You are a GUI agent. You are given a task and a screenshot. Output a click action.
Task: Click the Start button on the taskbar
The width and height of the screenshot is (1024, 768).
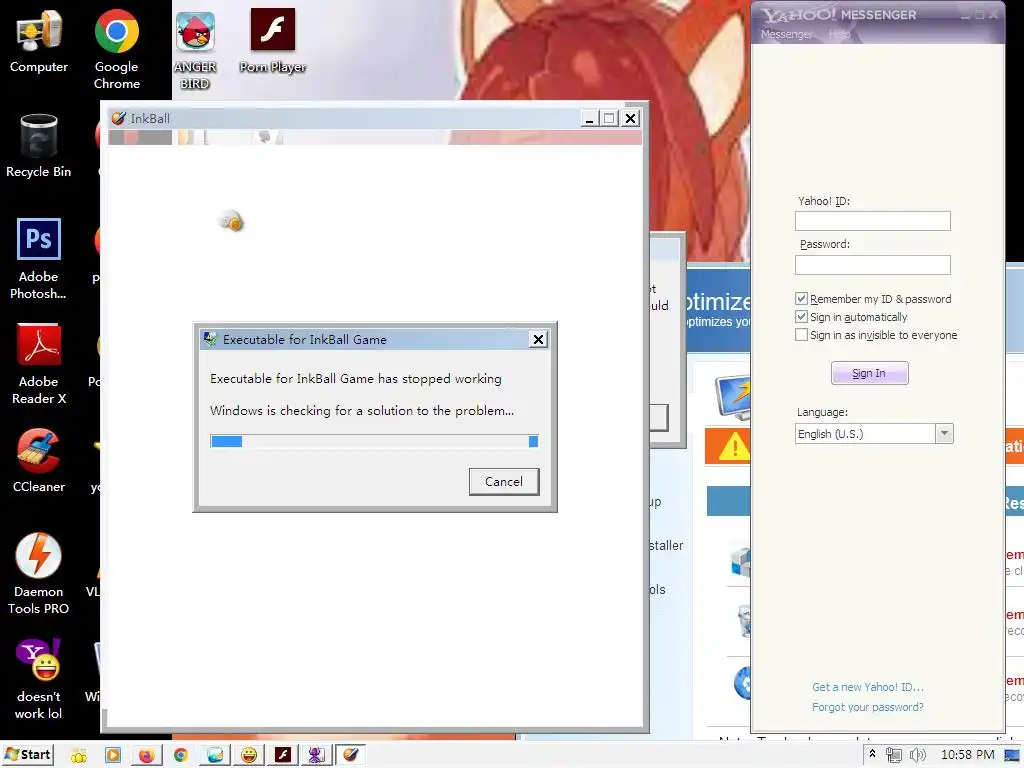(x=27, y=755)
